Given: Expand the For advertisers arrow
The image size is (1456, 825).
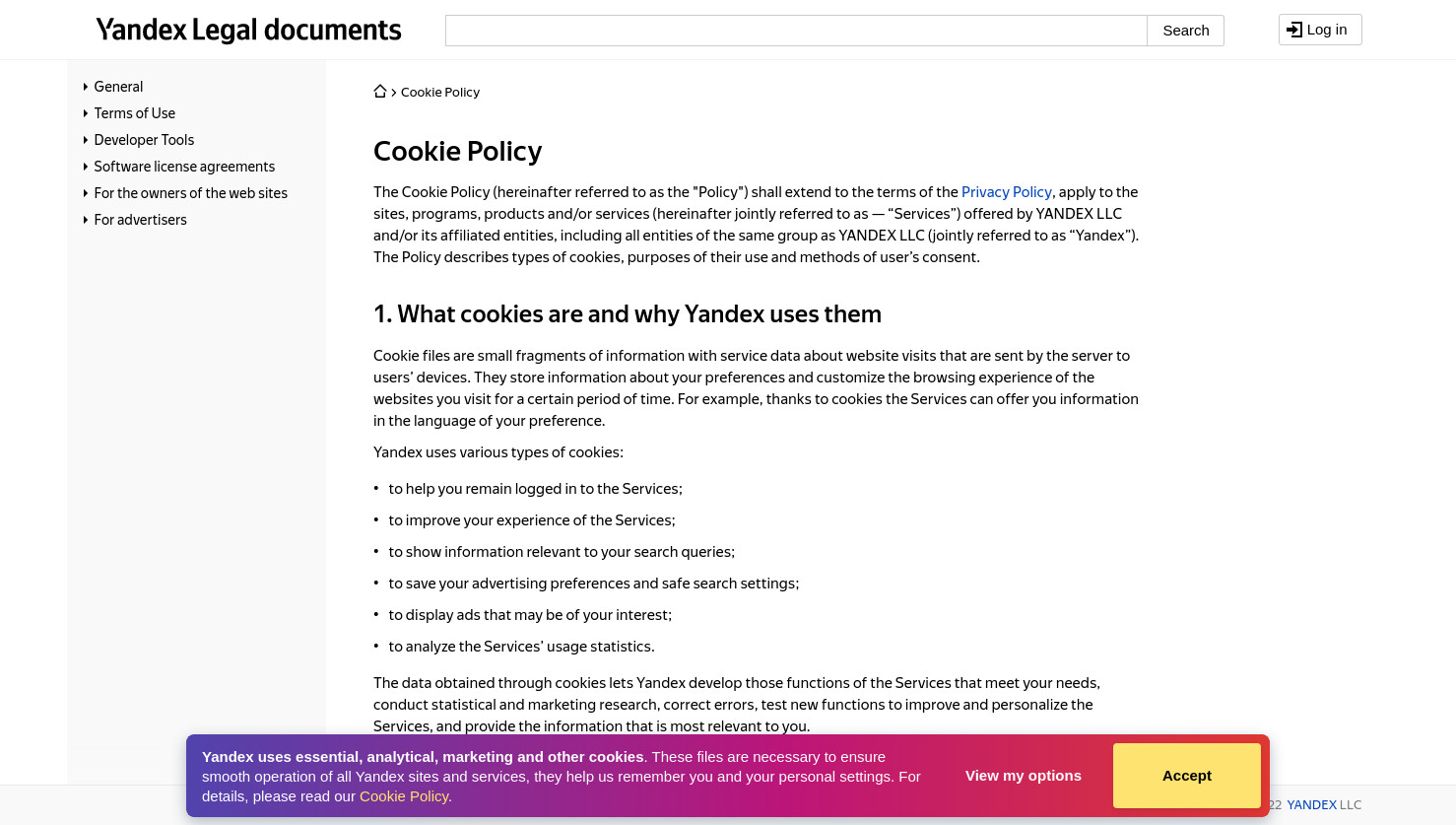Looking at the screenshot, I should pyautogui.click(x=86, y=220).
